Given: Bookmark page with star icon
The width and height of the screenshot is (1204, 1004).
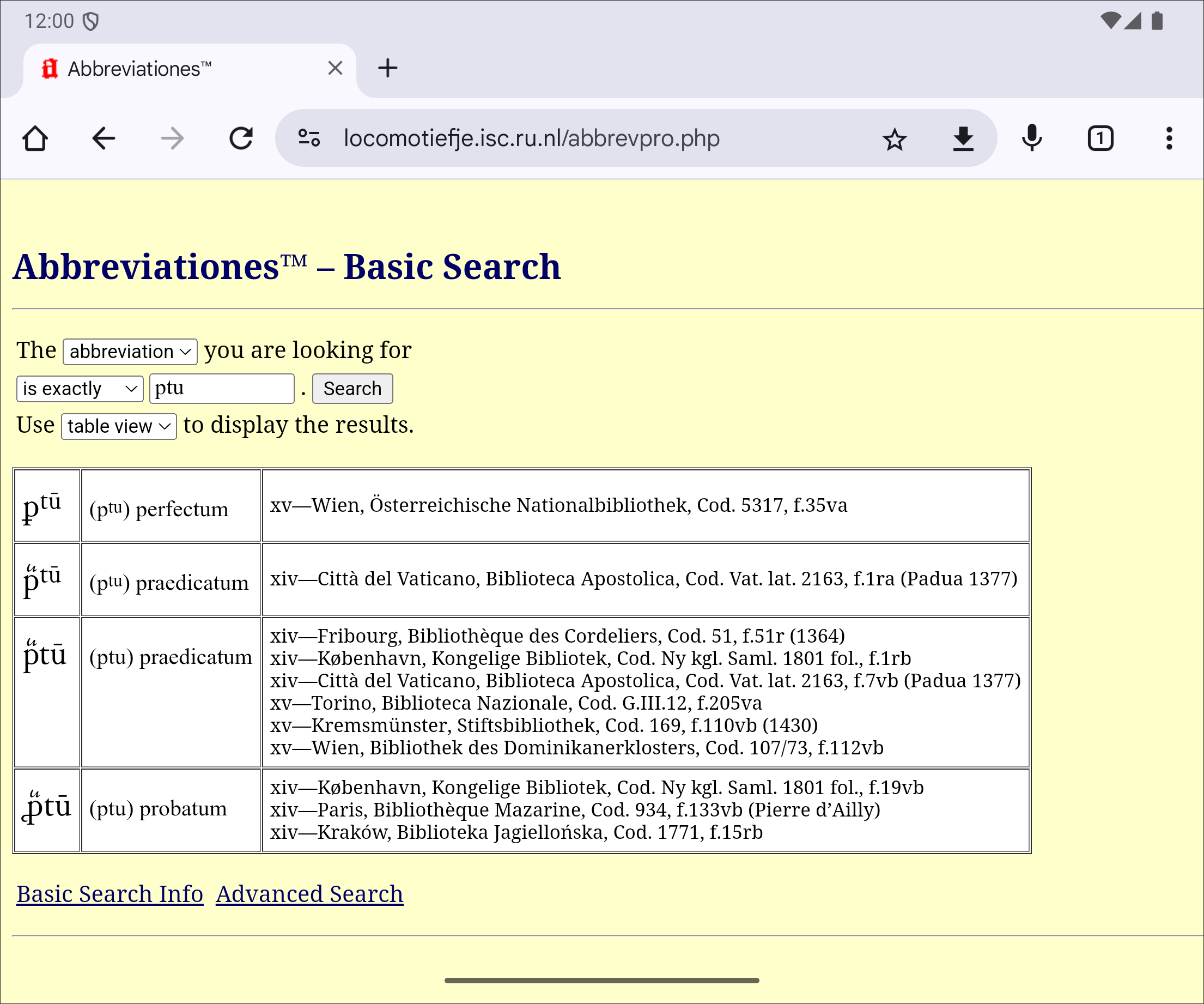Looking at the screenshot, I should [x=894, y=140].
